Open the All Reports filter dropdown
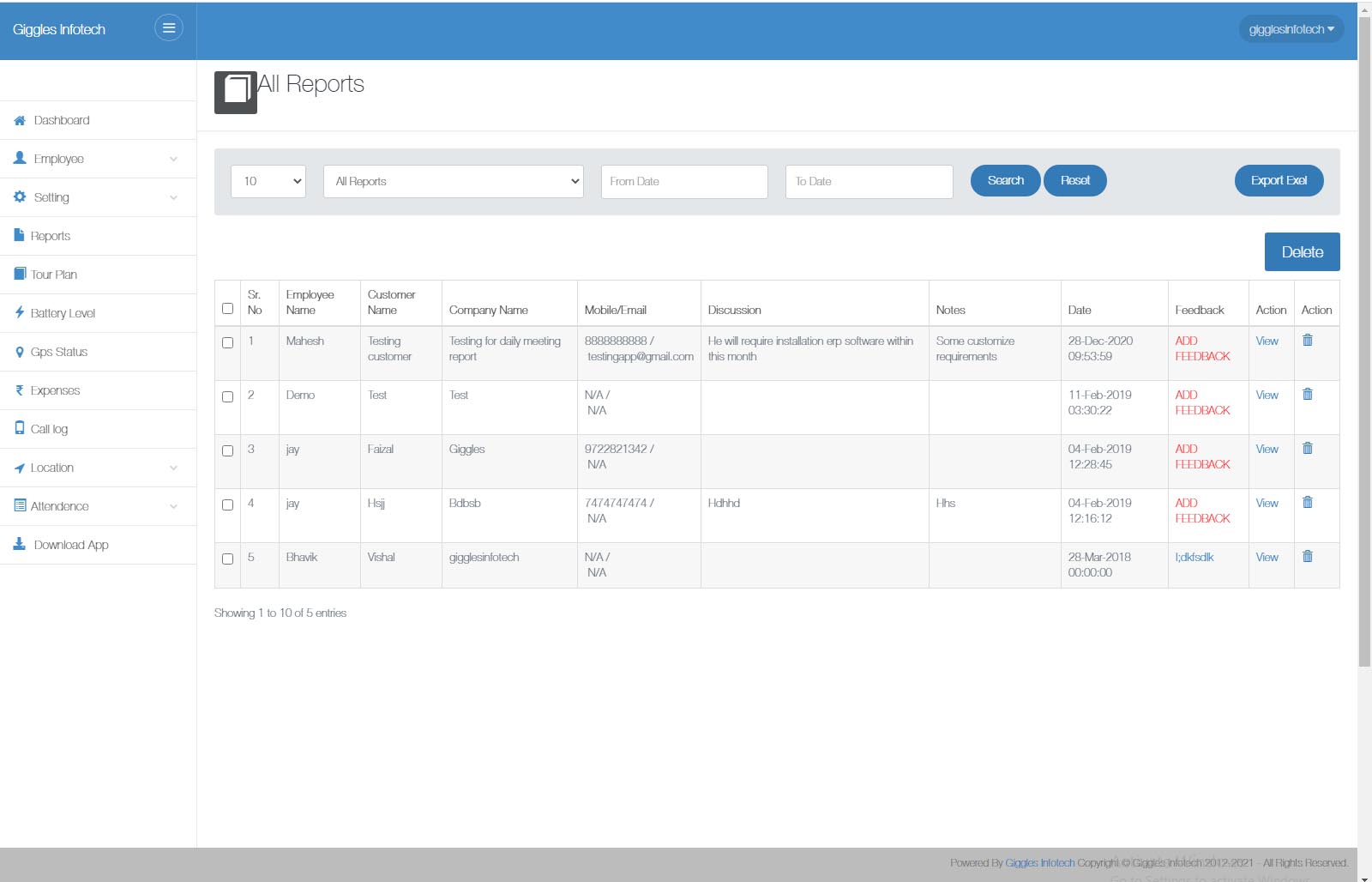Screen dimensions: 1372x882 tap(454, 181)
